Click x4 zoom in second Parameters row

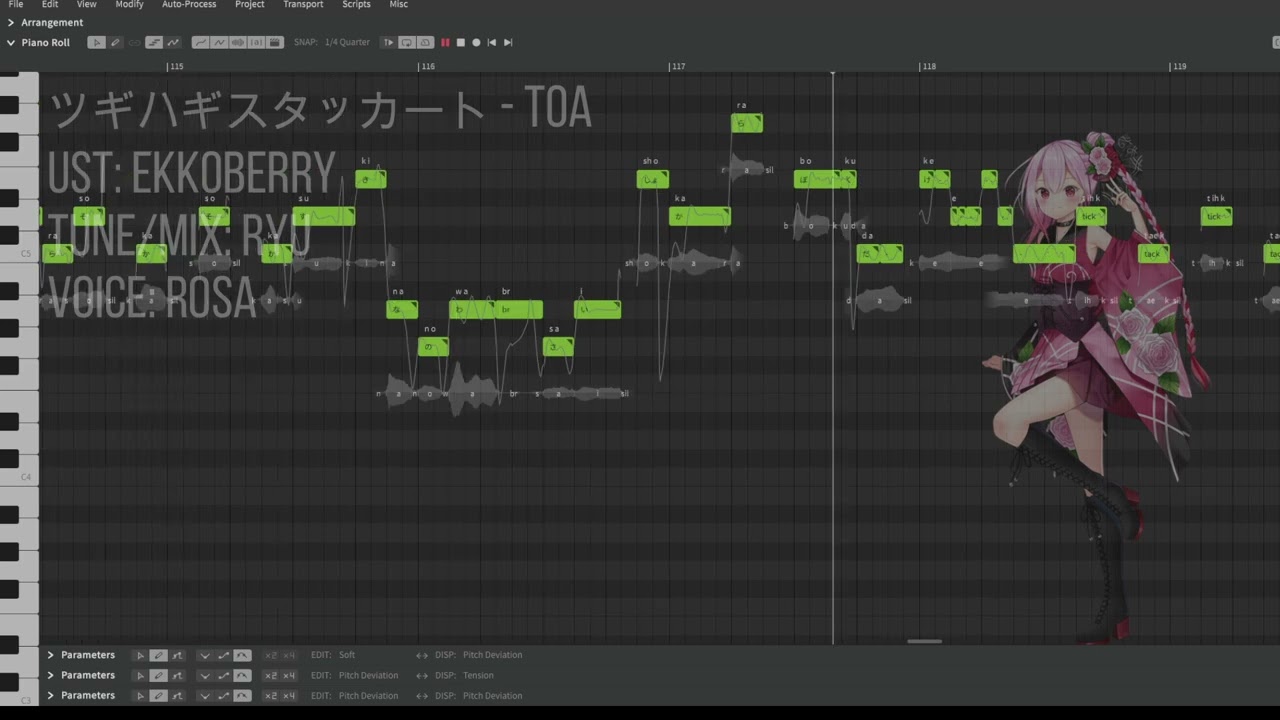point(289,675)
